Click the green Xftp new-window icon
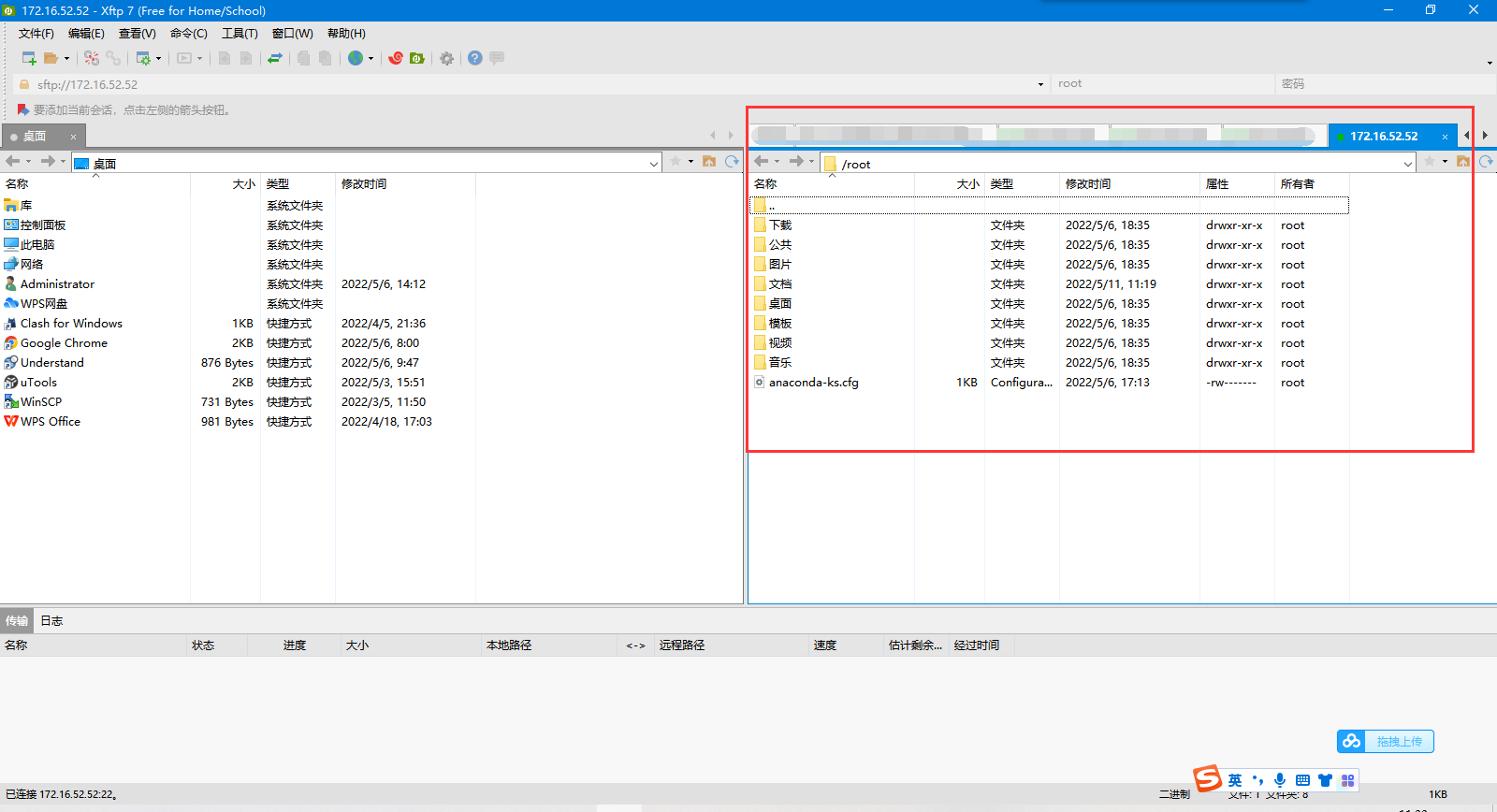The image size is (1497, 812). tap(417, 58)
